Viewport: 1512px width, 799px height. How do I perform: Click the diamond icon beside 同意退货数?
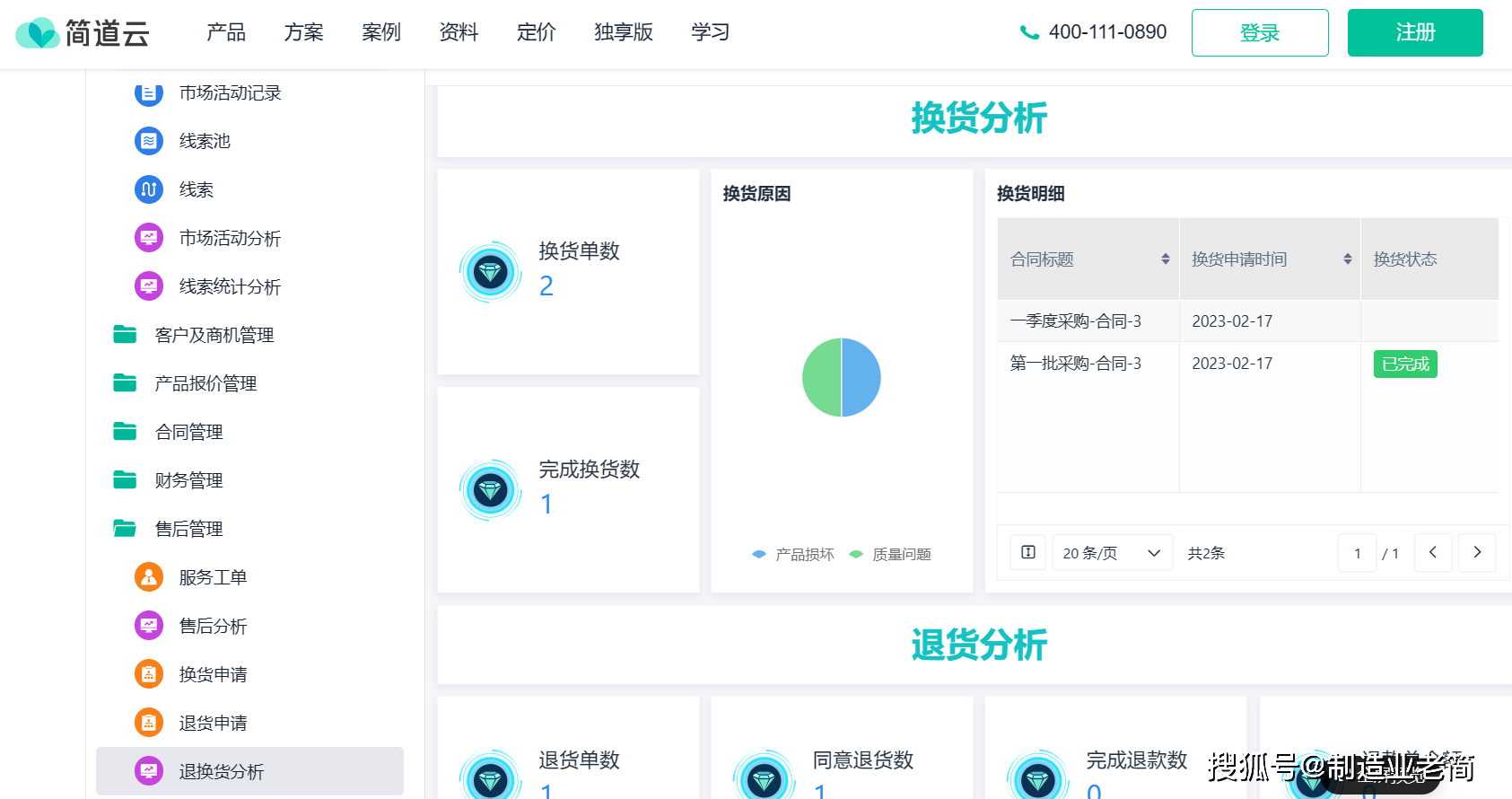tap(765, 777)
